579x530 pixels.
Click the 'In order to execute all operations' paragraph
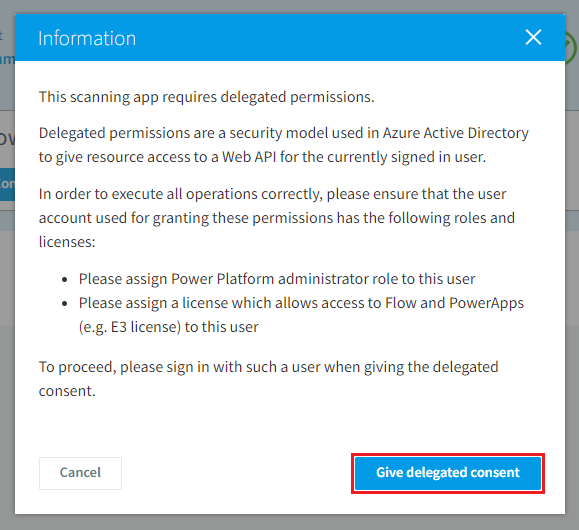(x=277, y=218)
